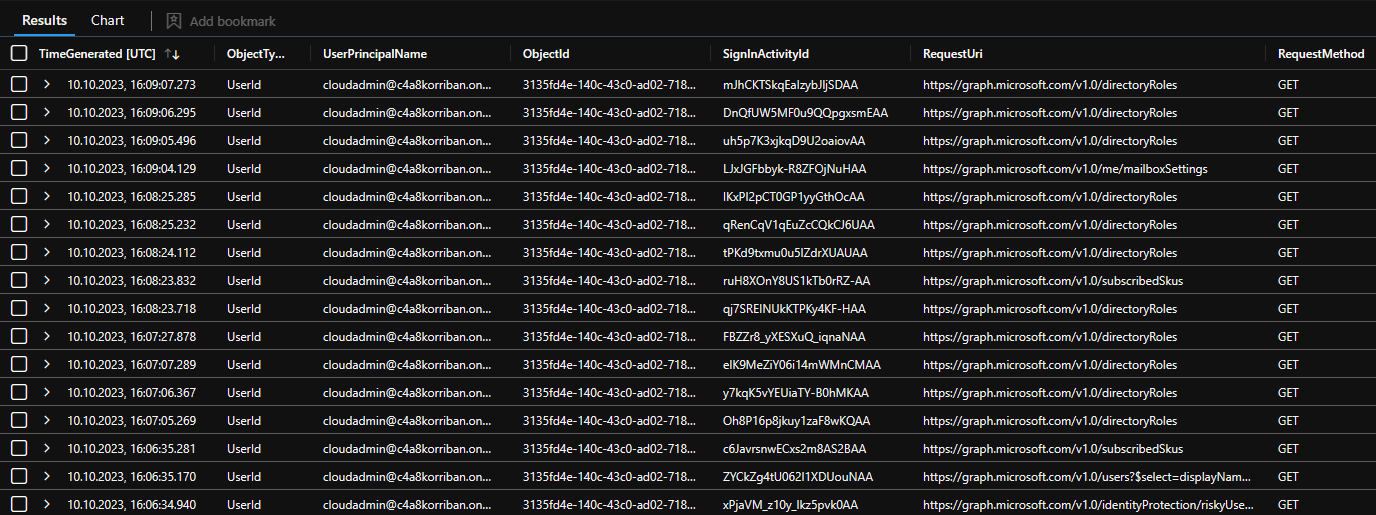Click the Add bookmark button label
The height and width of the screenshot is (515, 1376).
click(233, 21)
